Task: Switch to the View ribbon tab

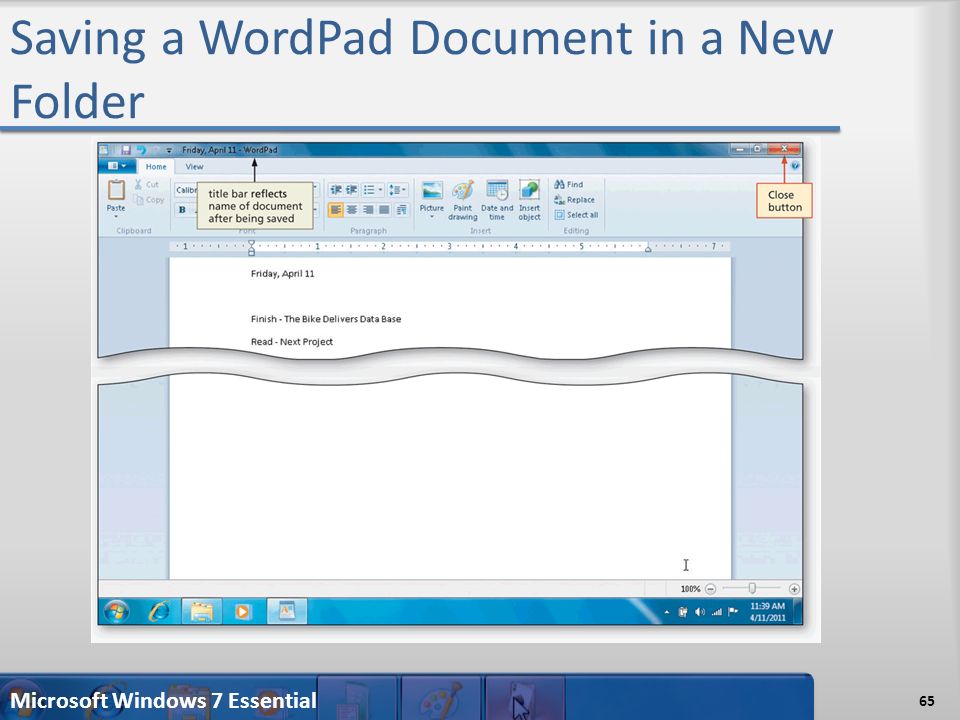Action: (x=194, y=167)
